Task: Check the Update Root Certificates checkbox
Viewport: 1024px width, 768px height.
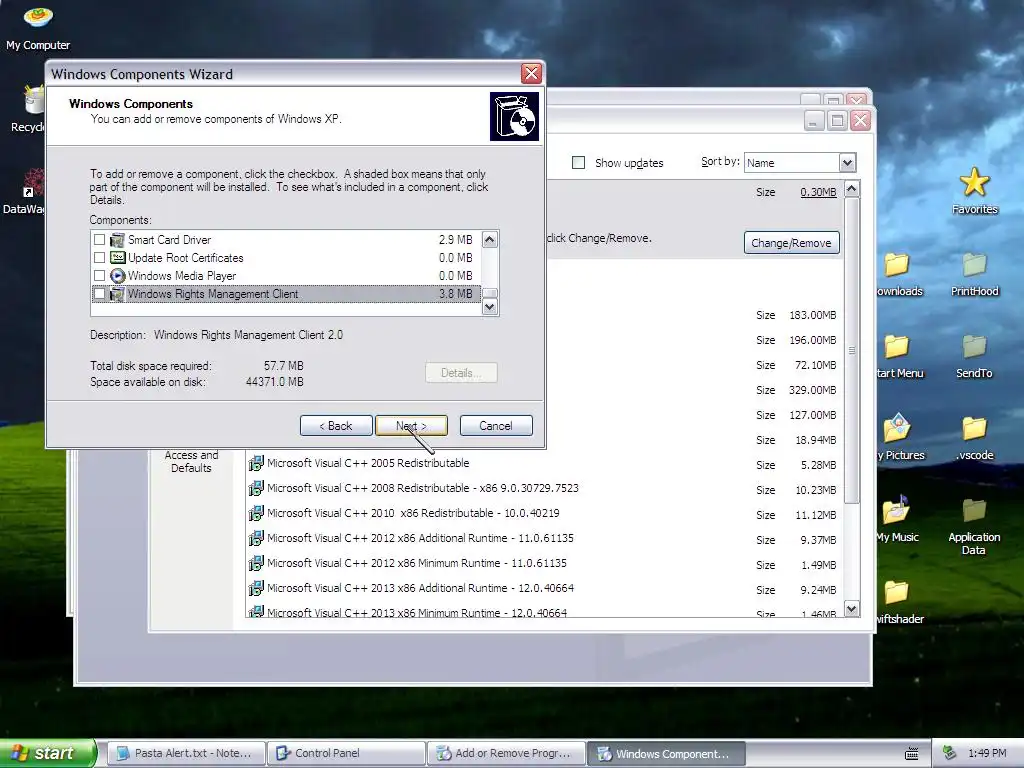Action: 99,257
